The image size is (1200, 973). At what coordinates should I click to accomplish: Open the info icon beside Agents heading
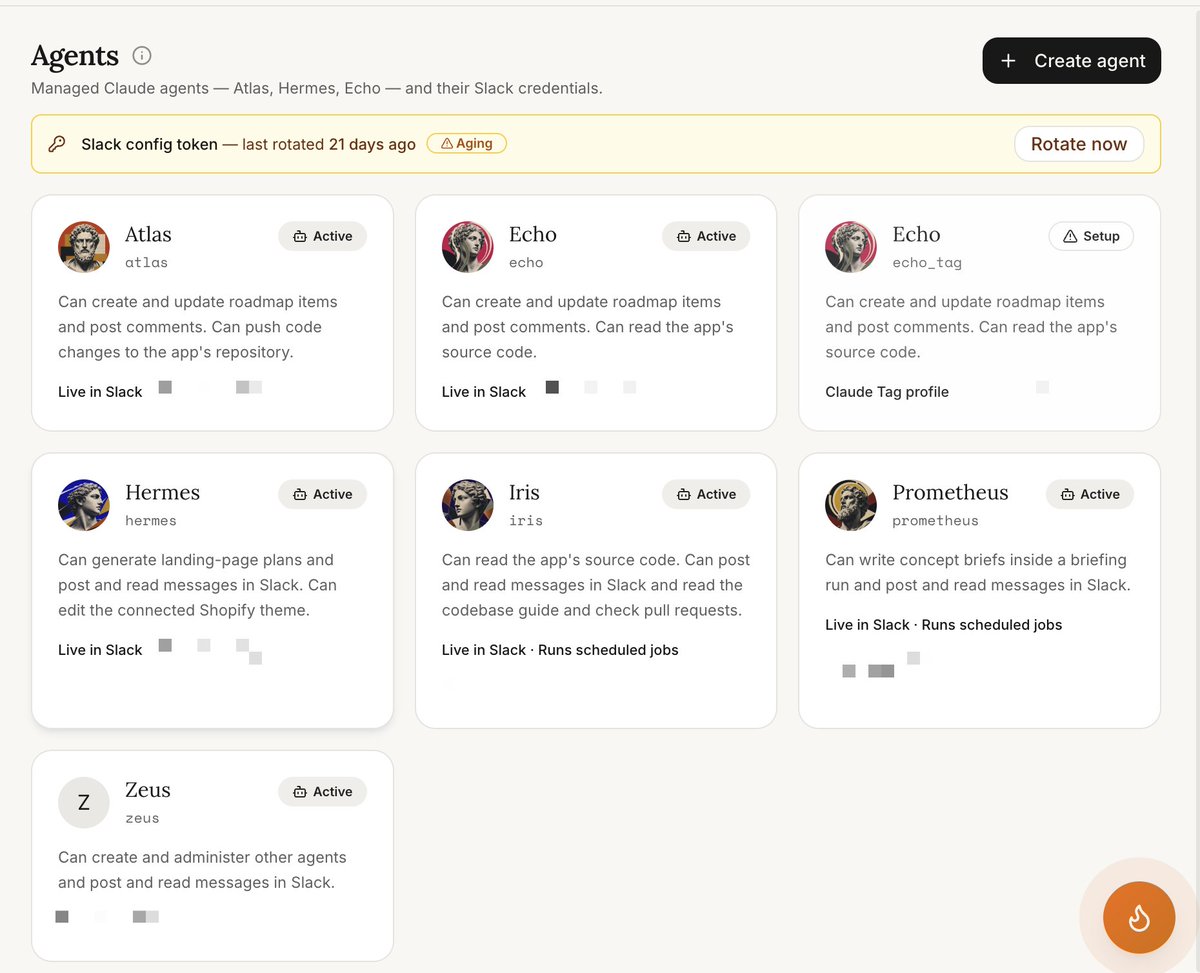click(x=142, y=55)
